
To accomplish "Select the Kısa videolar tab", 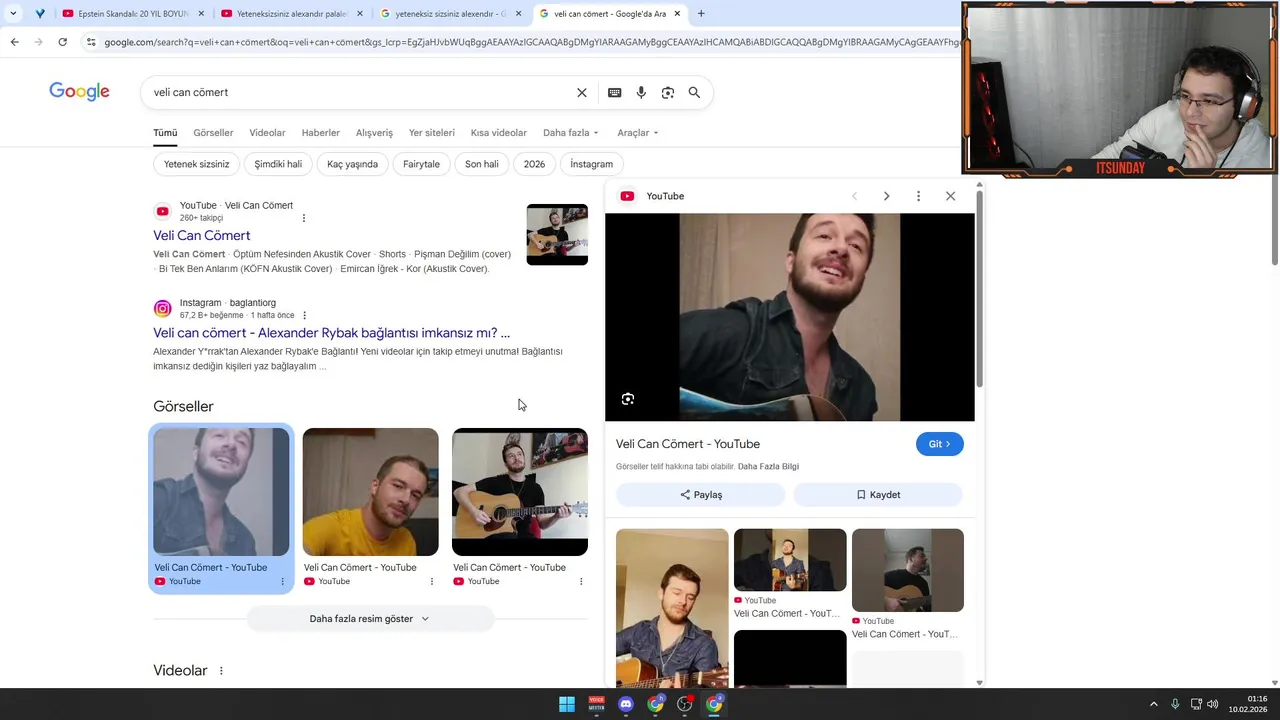I will pos(499,133).
